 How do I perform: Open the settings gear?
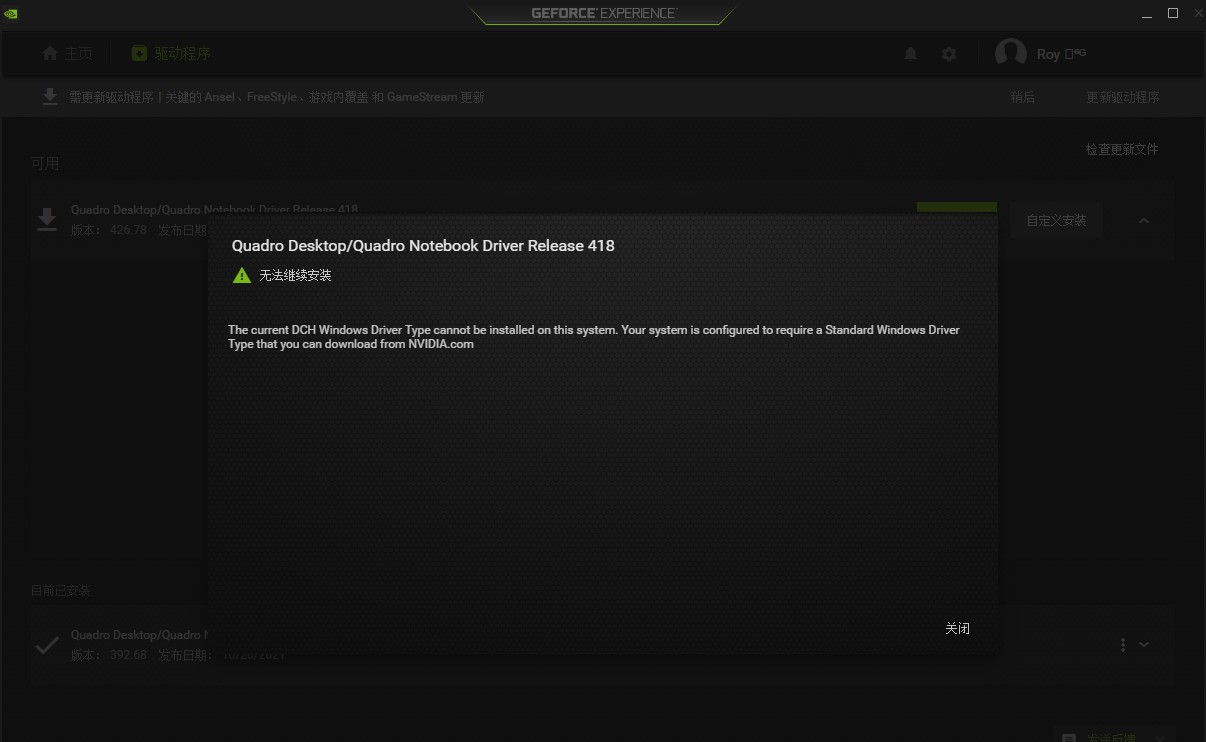949,54
